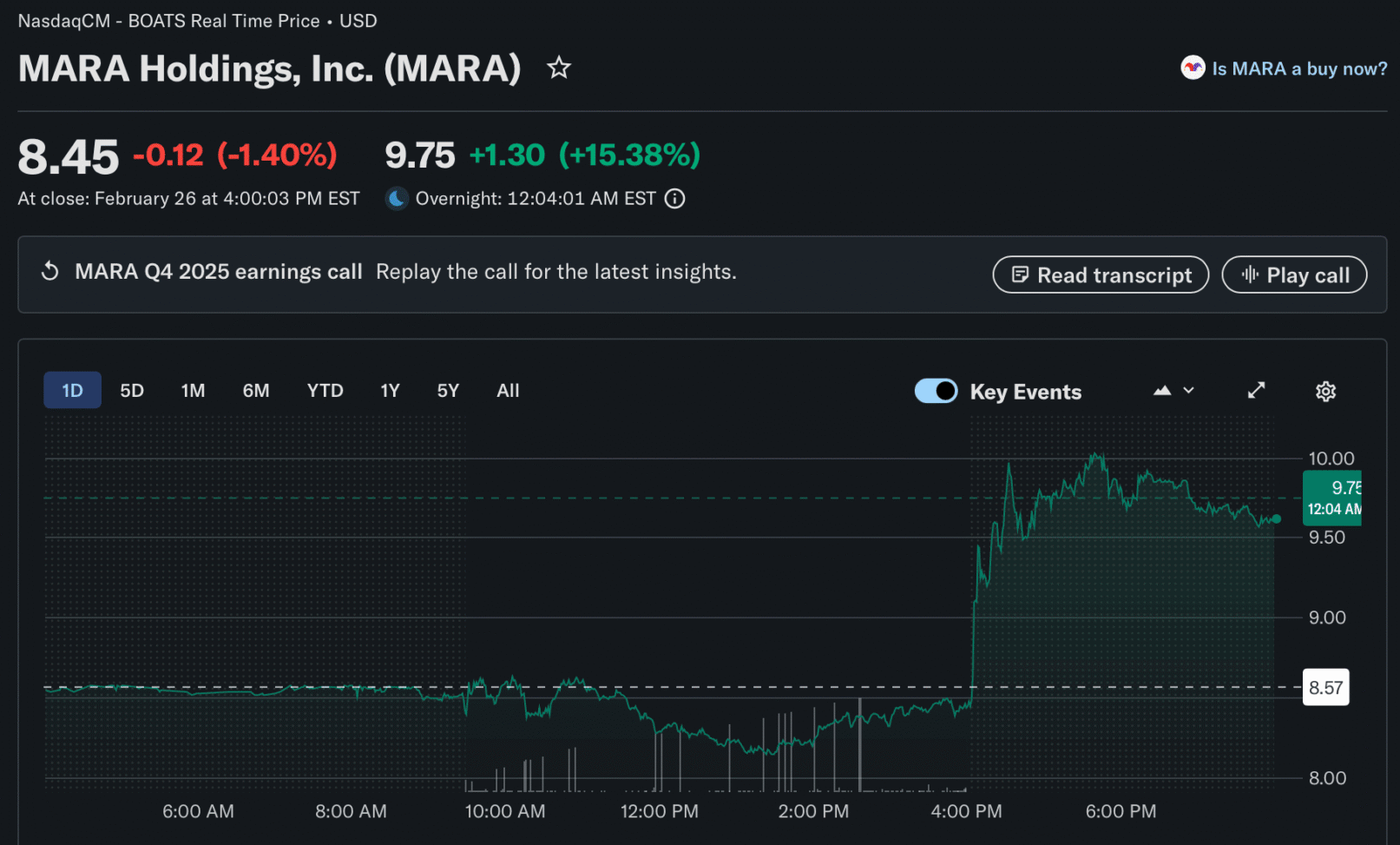
Task: Add MARA to watchlist with star icon
Action: tap(559, 68)
